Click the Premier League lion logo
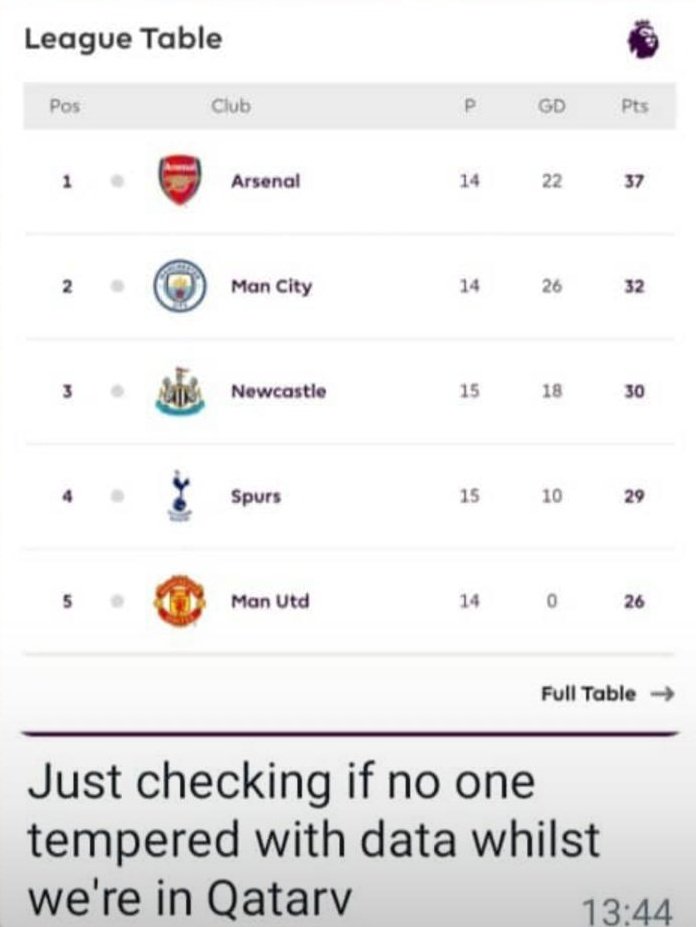Screen dimensions: 696x927 coord(642,40)
